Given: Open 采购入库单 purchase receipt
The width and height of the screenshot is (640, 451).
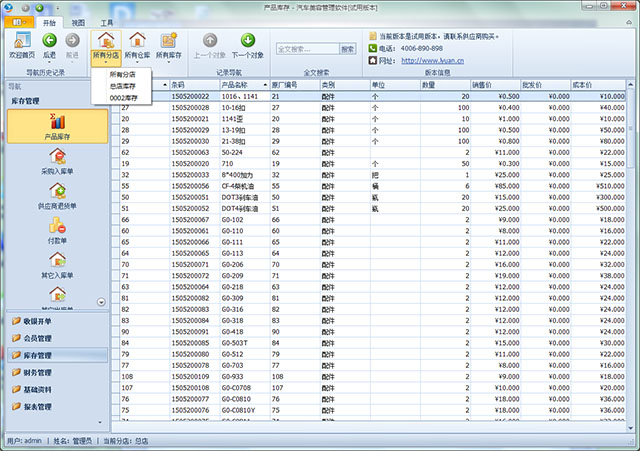Looking at the screenshot, I should point(58,162).
